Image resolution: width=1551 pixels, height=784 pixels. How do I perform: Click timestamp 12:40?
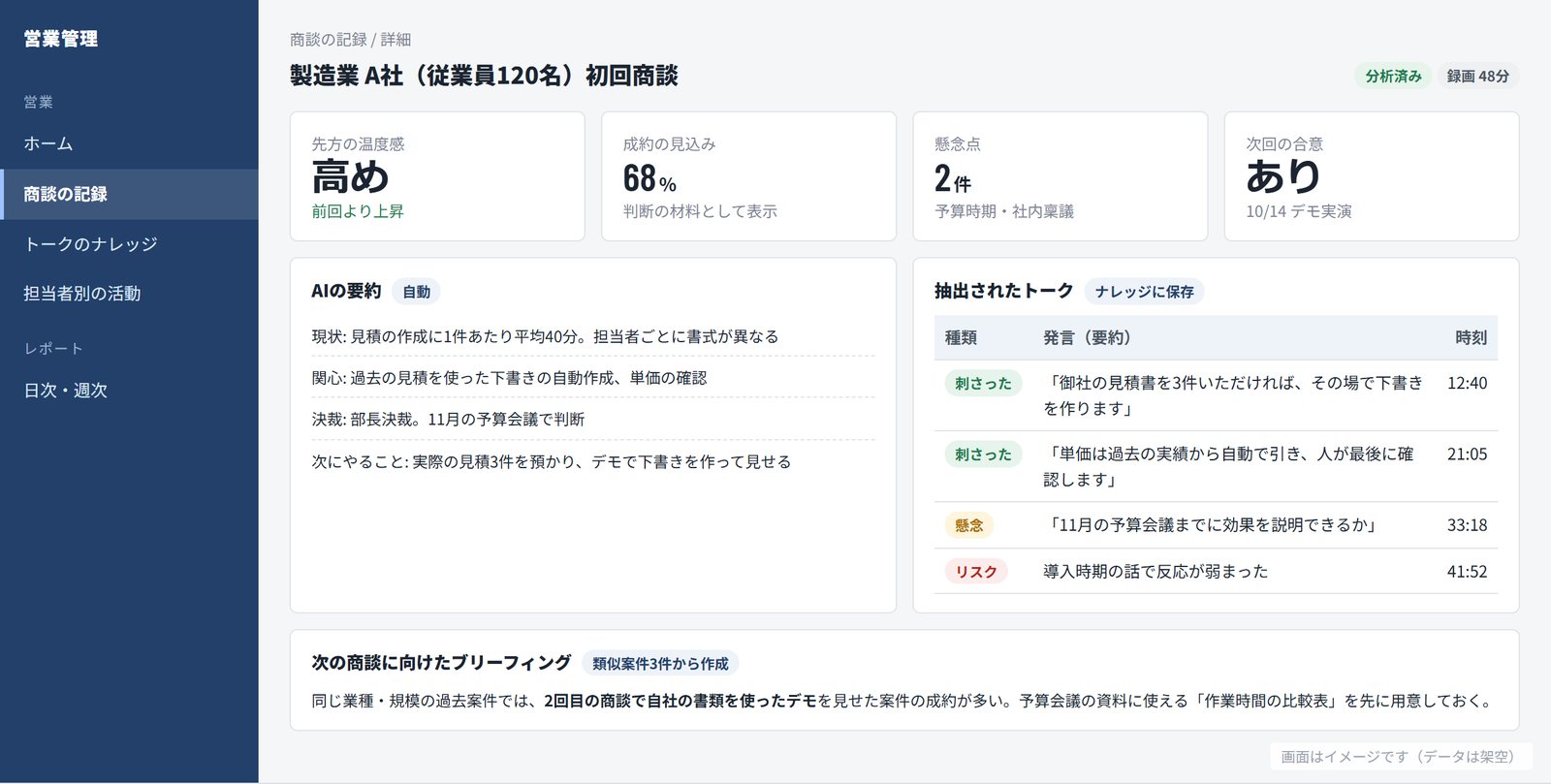point(1467,384)
